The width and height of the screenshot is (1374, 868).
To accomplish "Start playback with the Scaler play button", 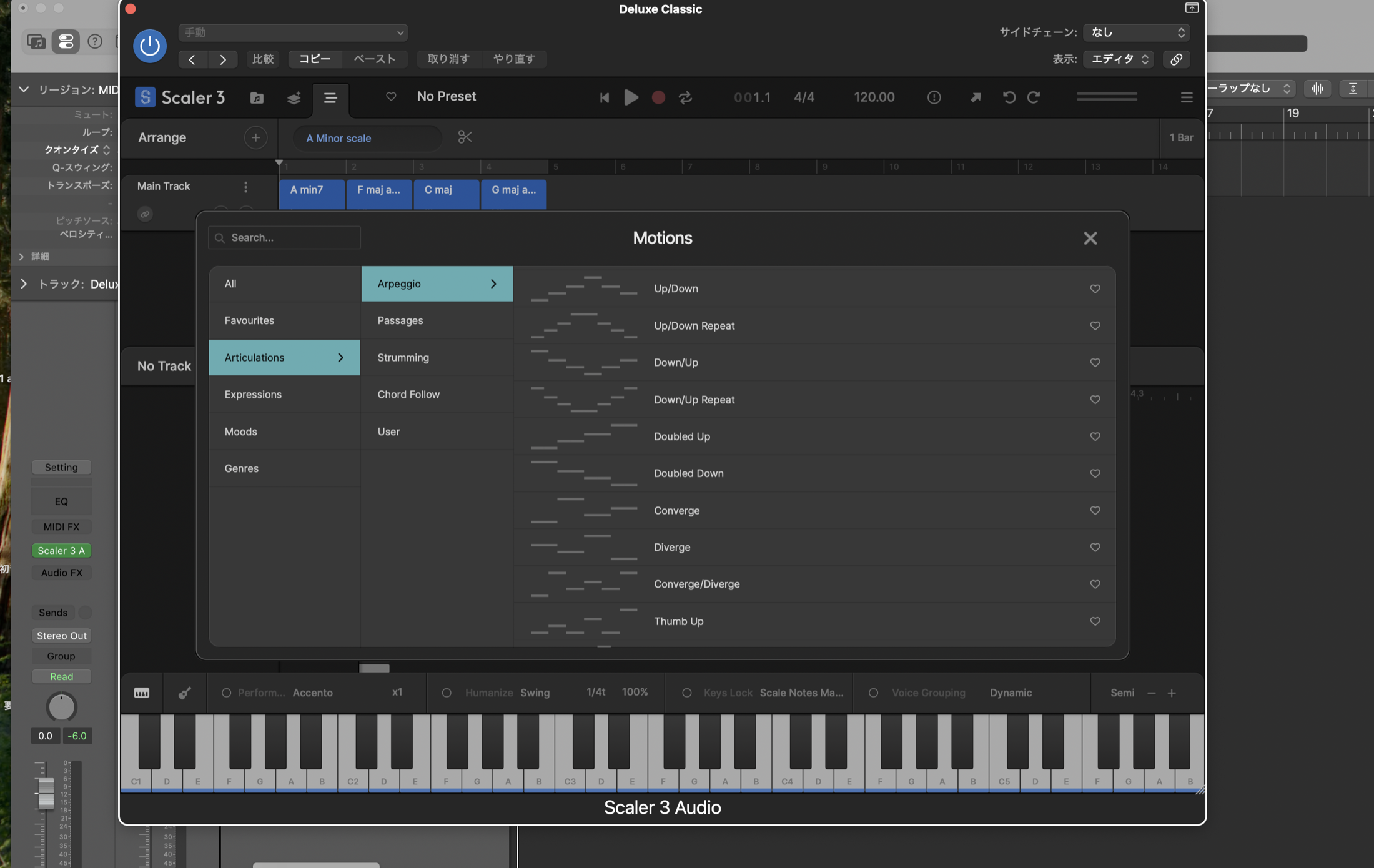I will (631, 97).
